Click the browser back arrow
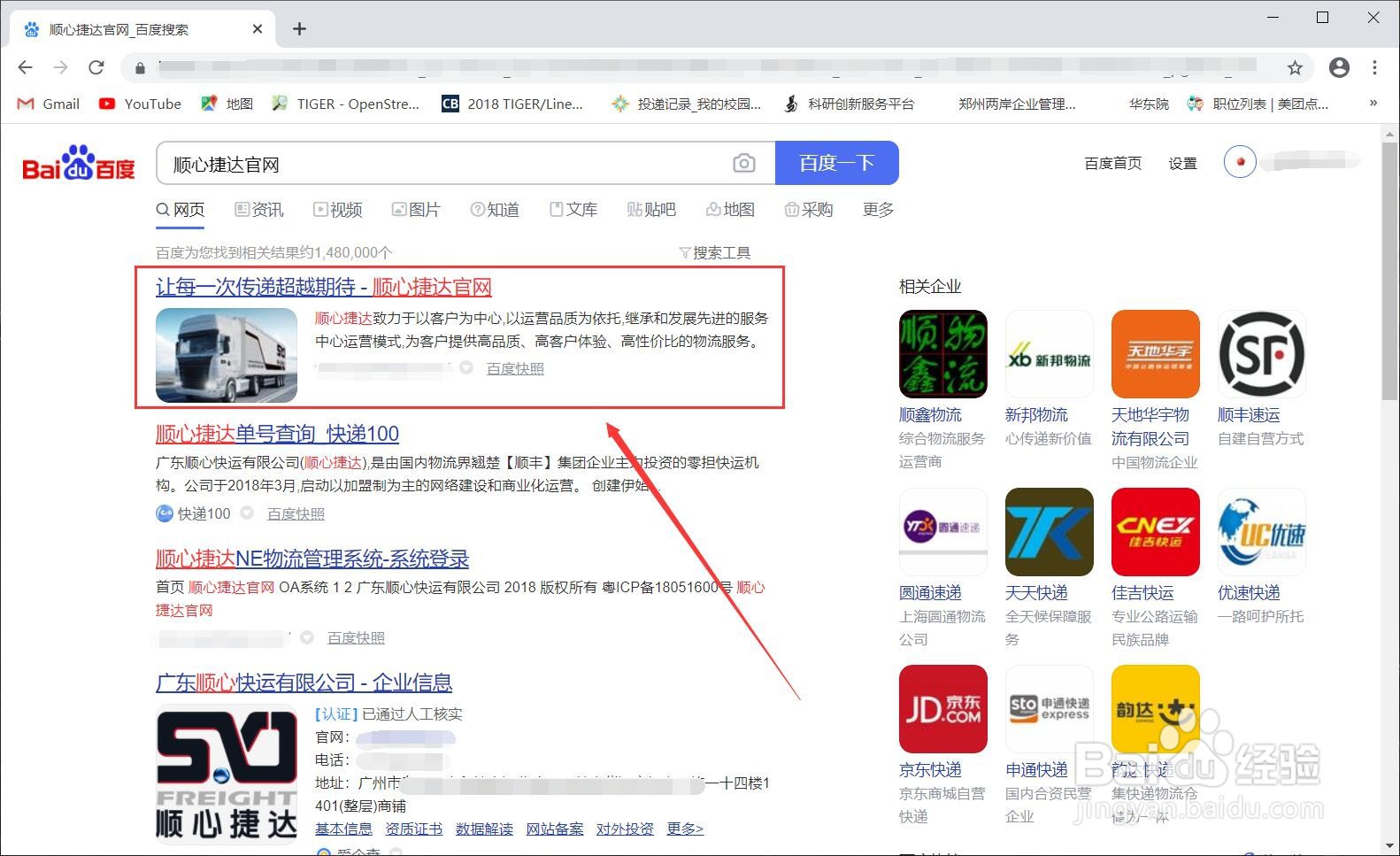This screenshot has width=1400, height=856. (x=25, y=67)
